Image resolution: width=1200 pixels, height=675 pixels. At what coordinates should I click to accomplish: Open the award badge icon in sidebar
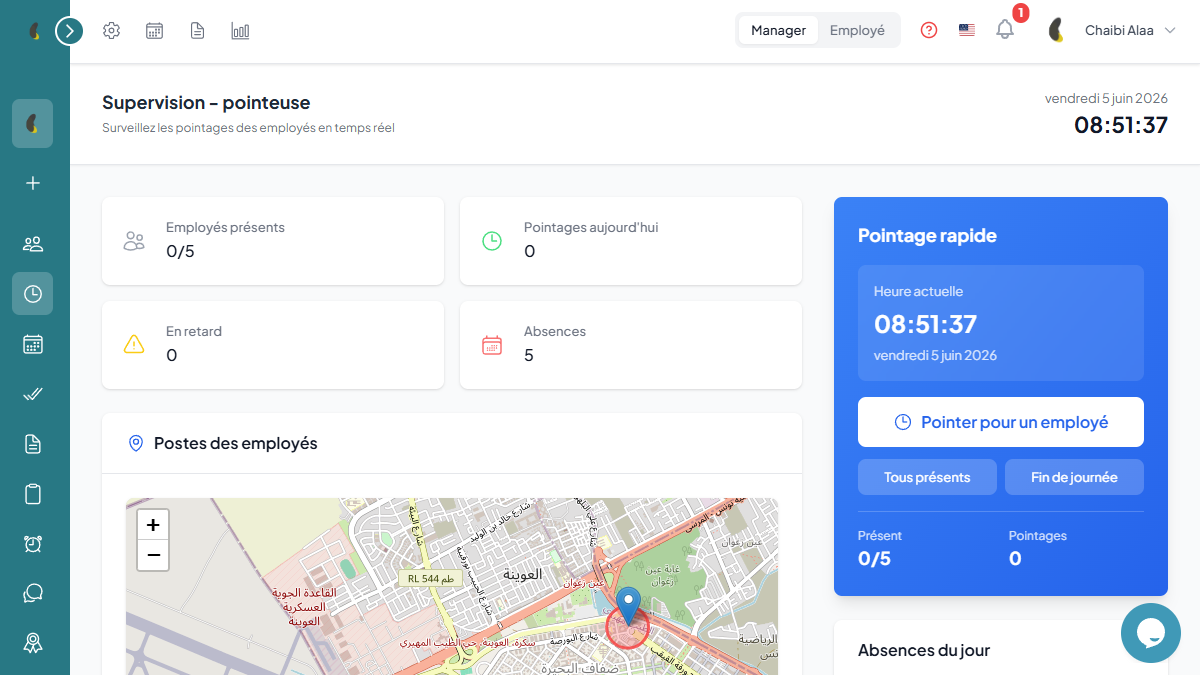(x=33, y=642)
